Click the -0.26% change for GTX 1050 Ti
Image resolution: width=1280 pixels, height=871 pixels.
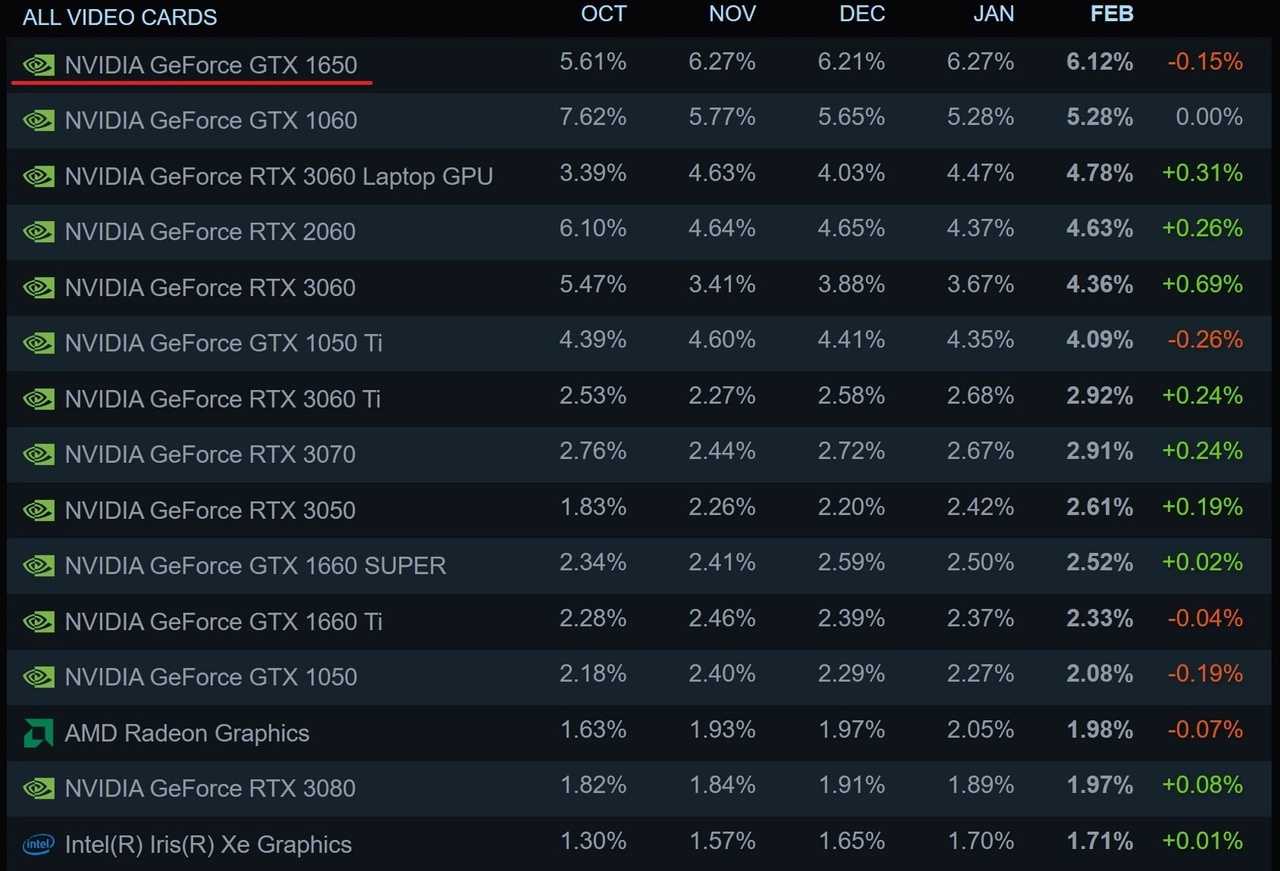(x=1205, y=340)
